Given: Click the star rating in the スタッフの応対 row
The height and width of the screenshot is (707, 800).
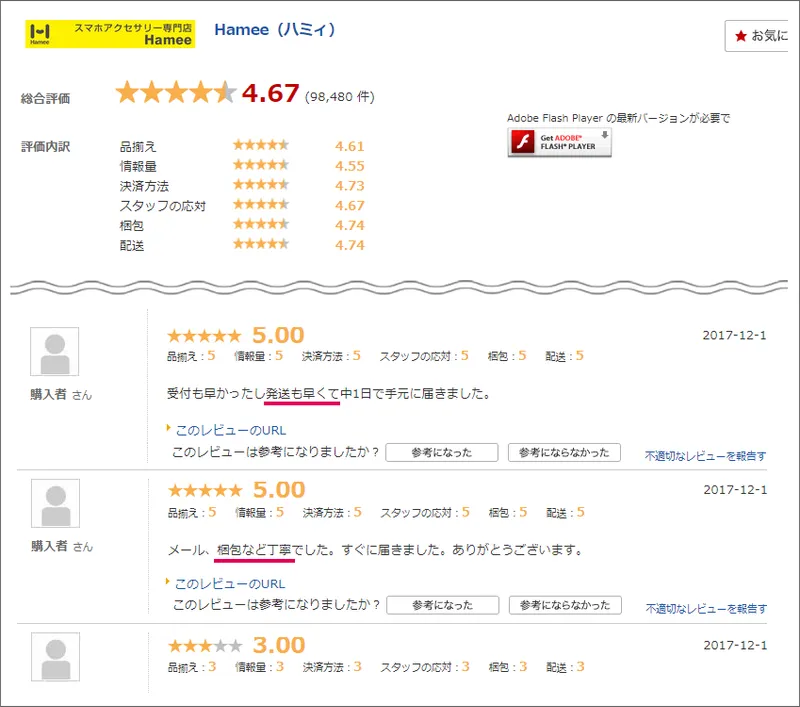Looking at the screenshot, I should [x=261, y=205].
